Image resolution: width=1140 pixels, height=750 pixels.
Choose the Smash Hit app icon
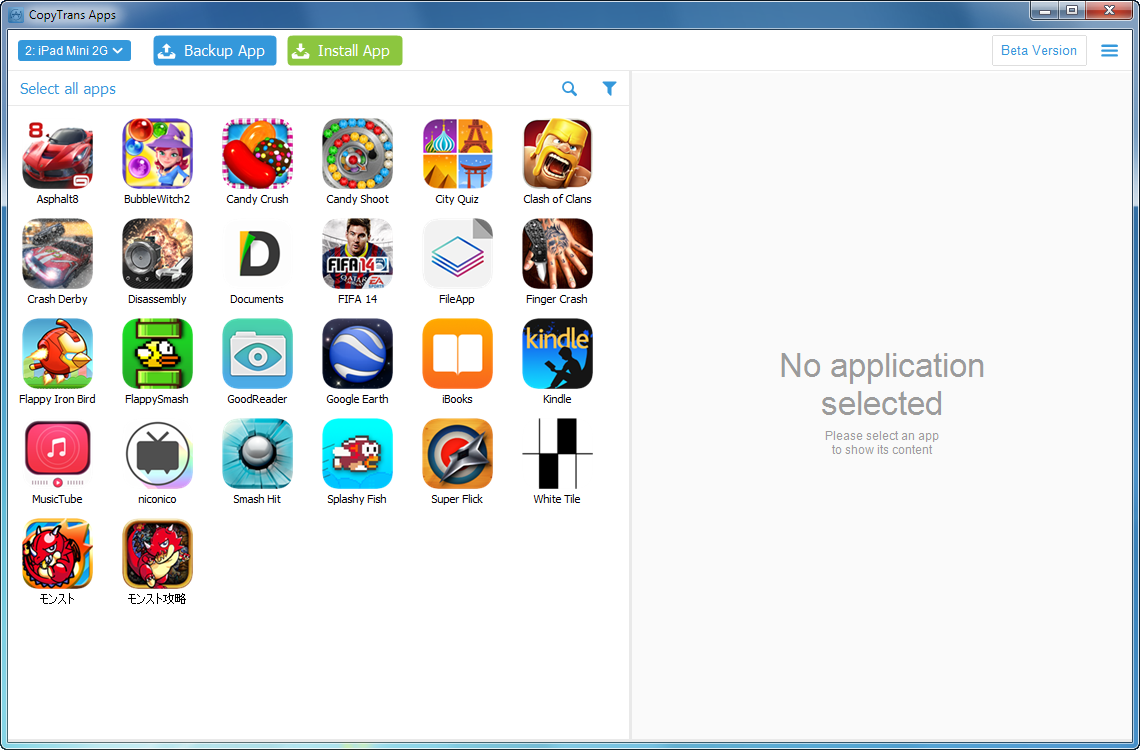pyautogui.click(x=257, y=454)
